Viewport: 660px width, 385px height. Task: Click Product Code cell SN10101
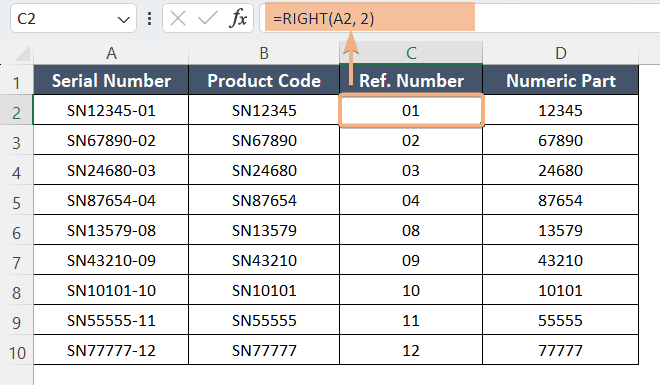(264, 290)
